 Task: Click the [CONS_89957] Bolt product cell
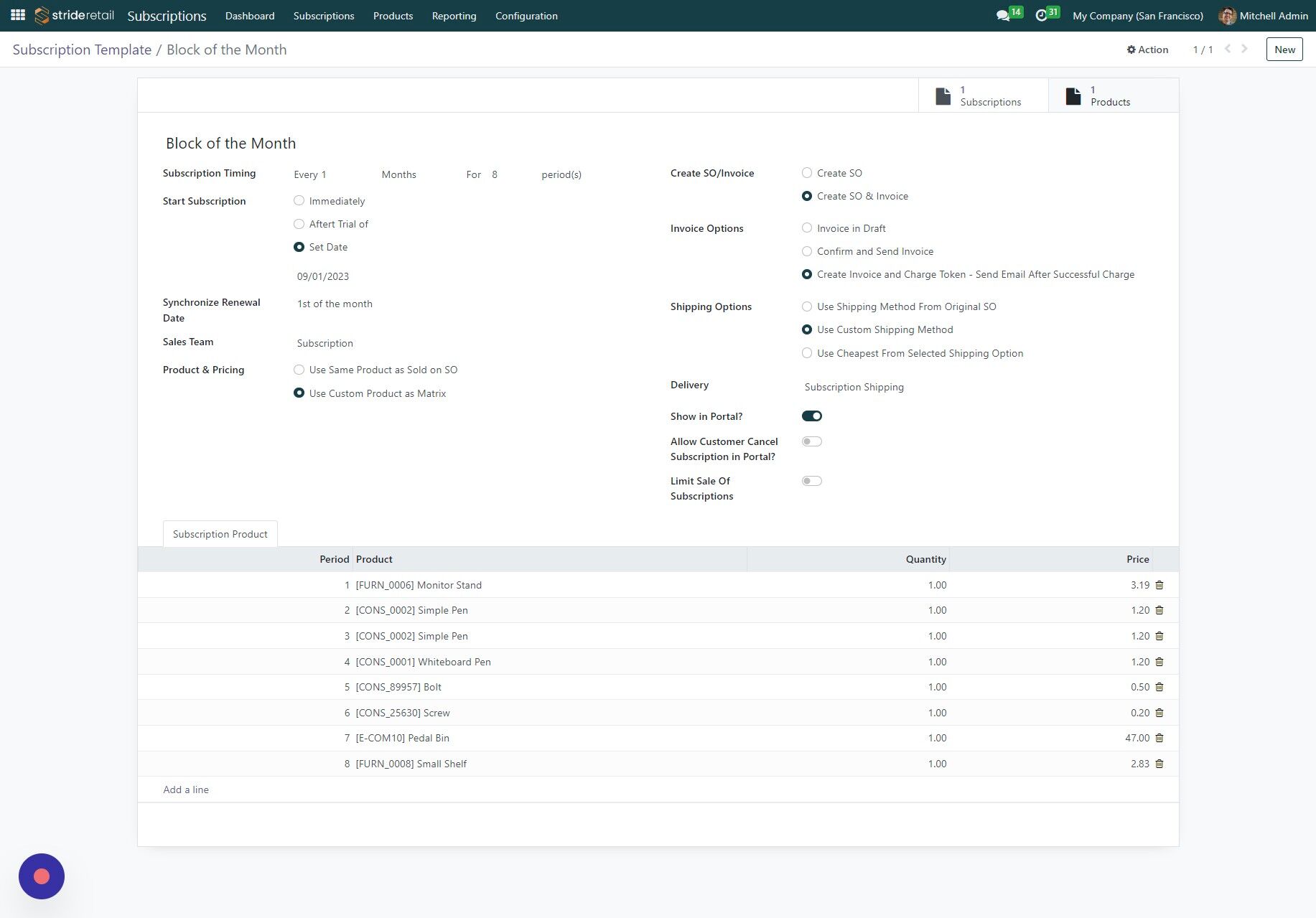tap(550, 687)
